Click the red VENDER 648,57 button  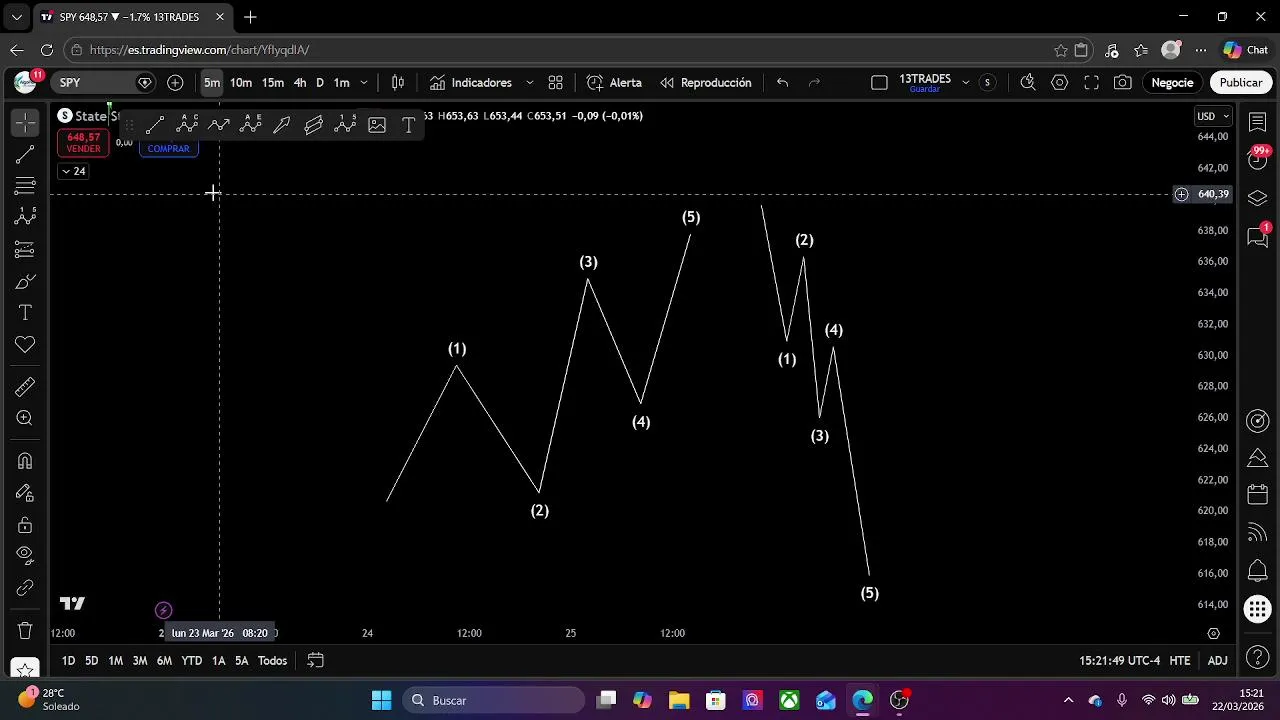point(83,143)
